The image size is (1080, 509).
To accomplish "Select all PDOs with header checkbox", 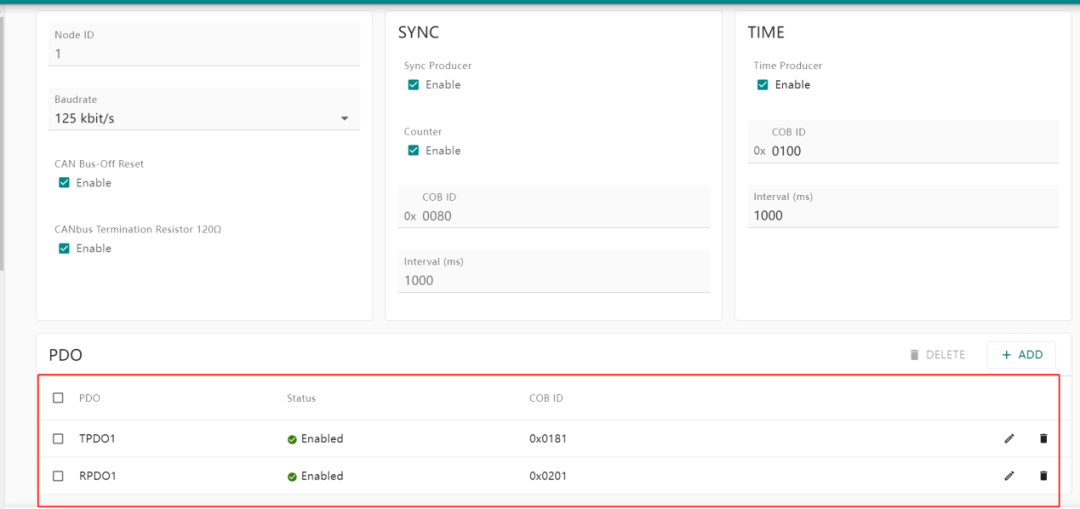I will click(x=58, y=397).
